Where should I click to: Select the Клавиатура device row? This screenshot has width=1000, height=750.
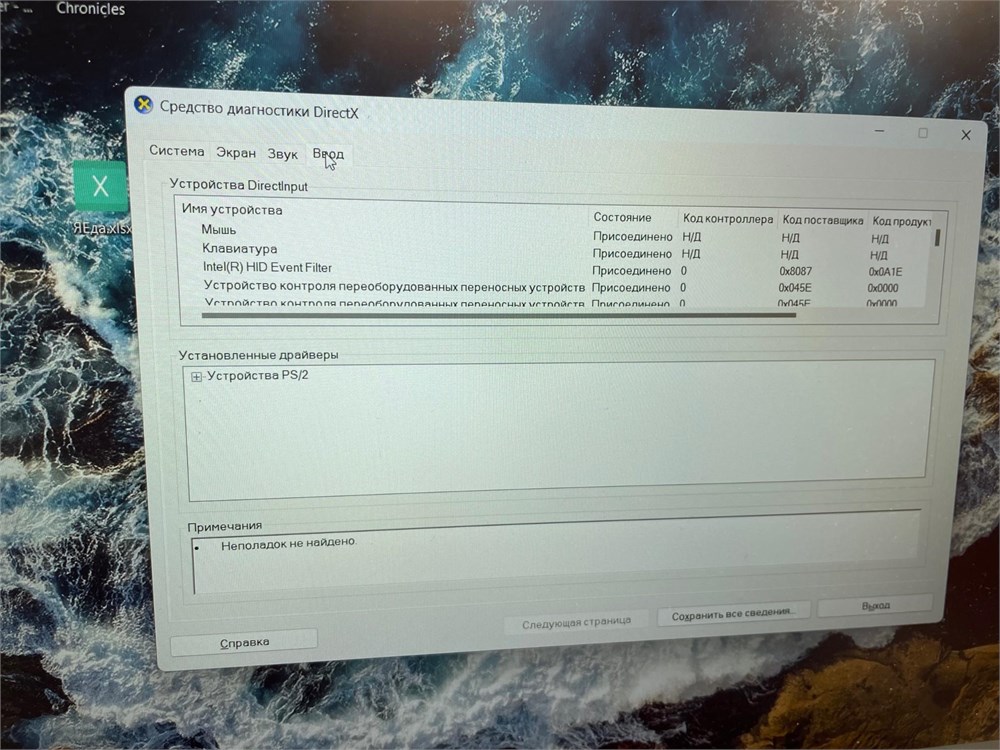tap(239, 249)
